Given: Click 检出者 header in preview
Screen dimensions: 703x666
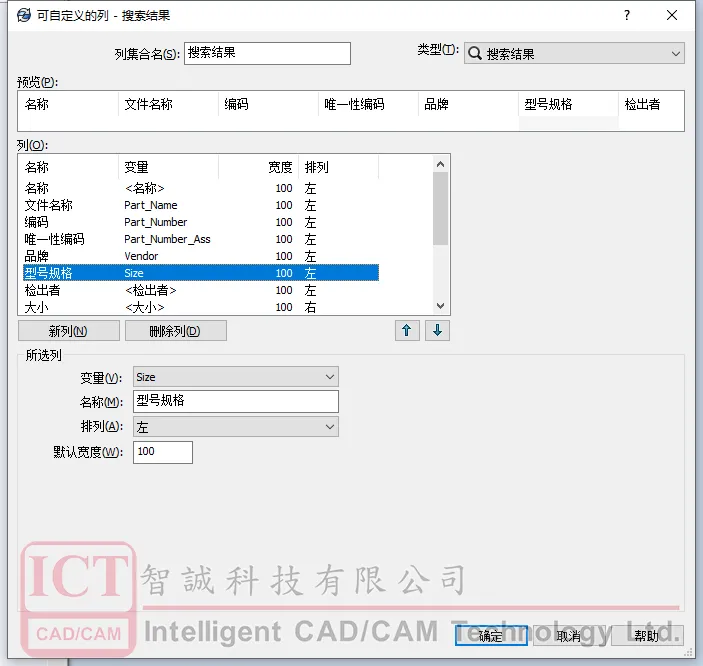Looking at the screenshot, I should point(651,104).
